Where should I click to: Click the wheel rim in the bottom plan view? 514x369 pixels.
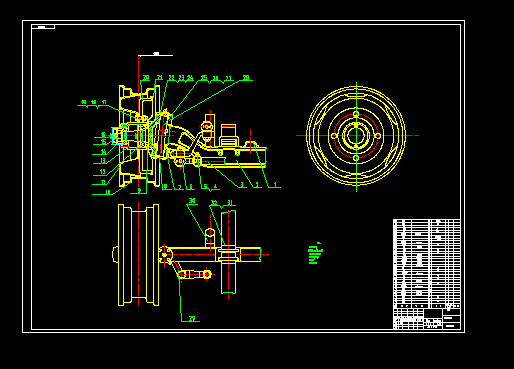point(138,255)
